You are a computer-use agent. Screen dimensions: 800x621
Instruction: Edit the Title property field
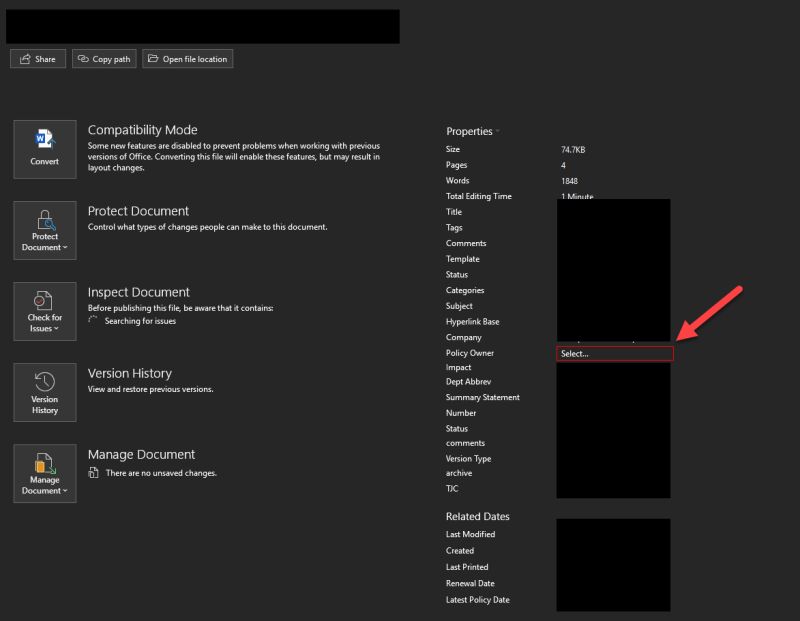tap(612, 212)
